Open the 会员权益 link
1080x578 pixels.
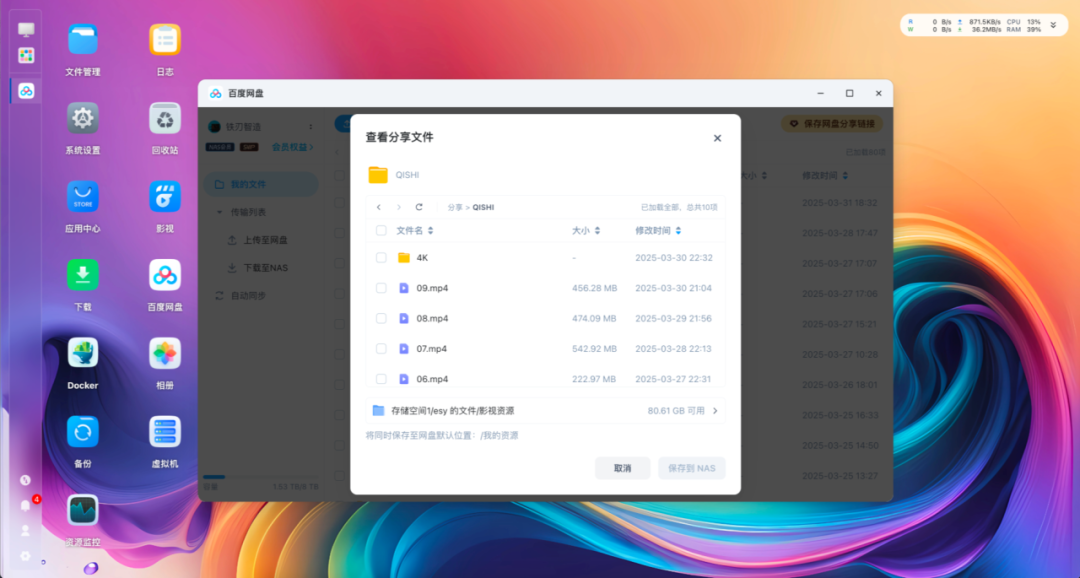(292, 147)
